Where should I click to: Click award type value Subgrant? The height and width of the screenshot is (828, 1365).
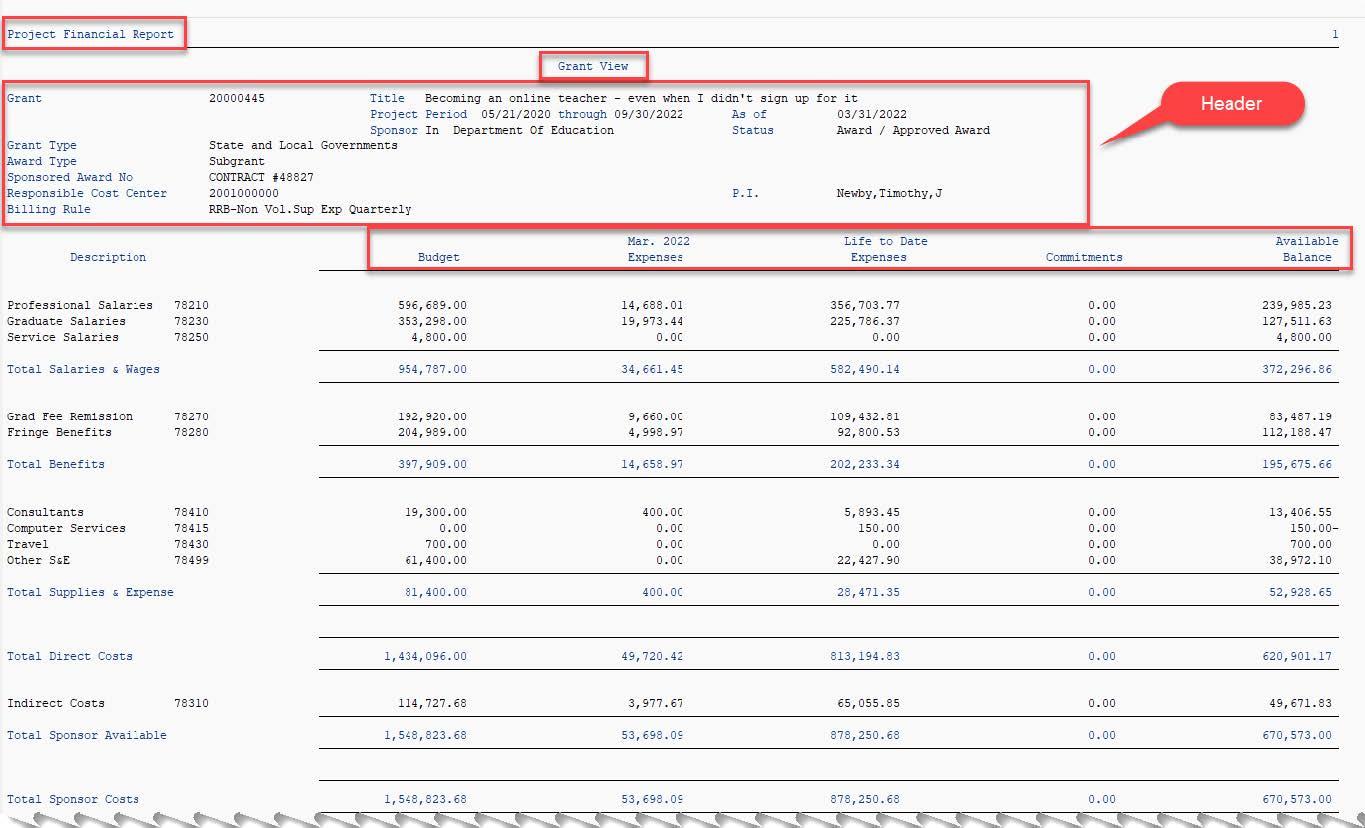coord(237,162)
